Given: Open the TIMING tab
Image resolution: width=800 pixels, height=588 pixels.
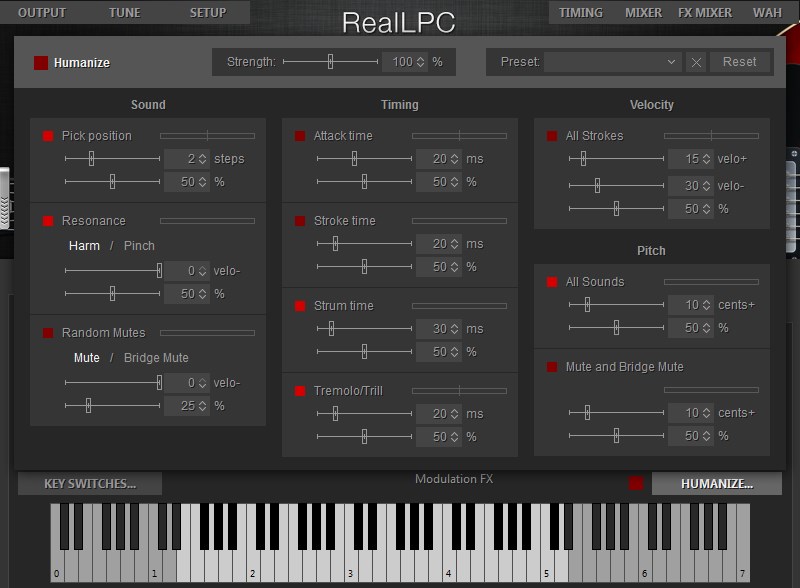Looking at the screenshot, I should click(581, 13).
